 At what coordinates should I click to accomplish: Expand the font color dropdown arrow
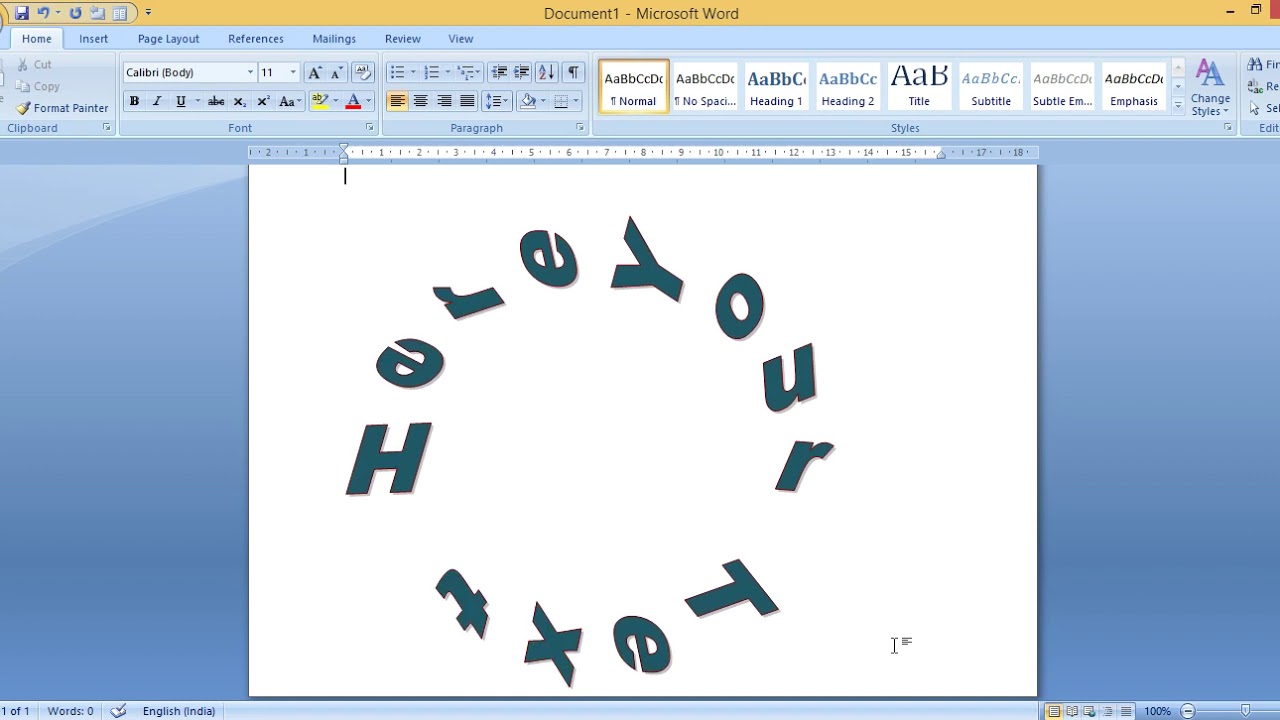(368, 101)
